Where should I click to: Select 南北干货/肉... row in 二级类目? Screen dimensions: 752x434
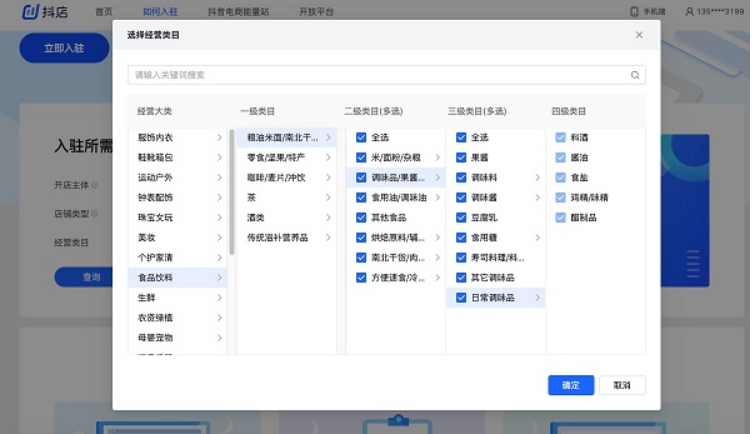(396, 258)
